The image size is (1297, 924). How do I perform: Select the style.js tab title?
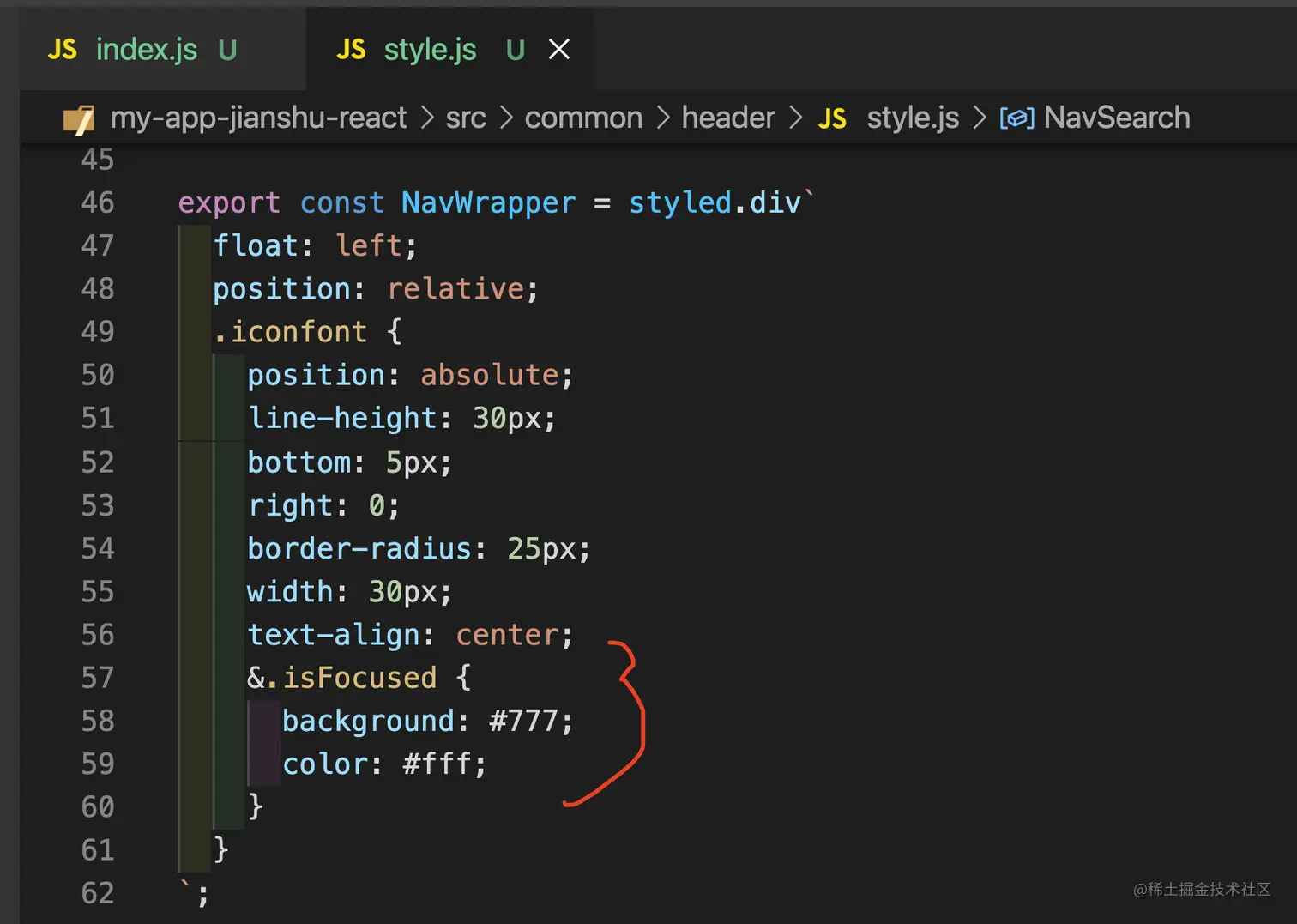click(x=430, y=50)
